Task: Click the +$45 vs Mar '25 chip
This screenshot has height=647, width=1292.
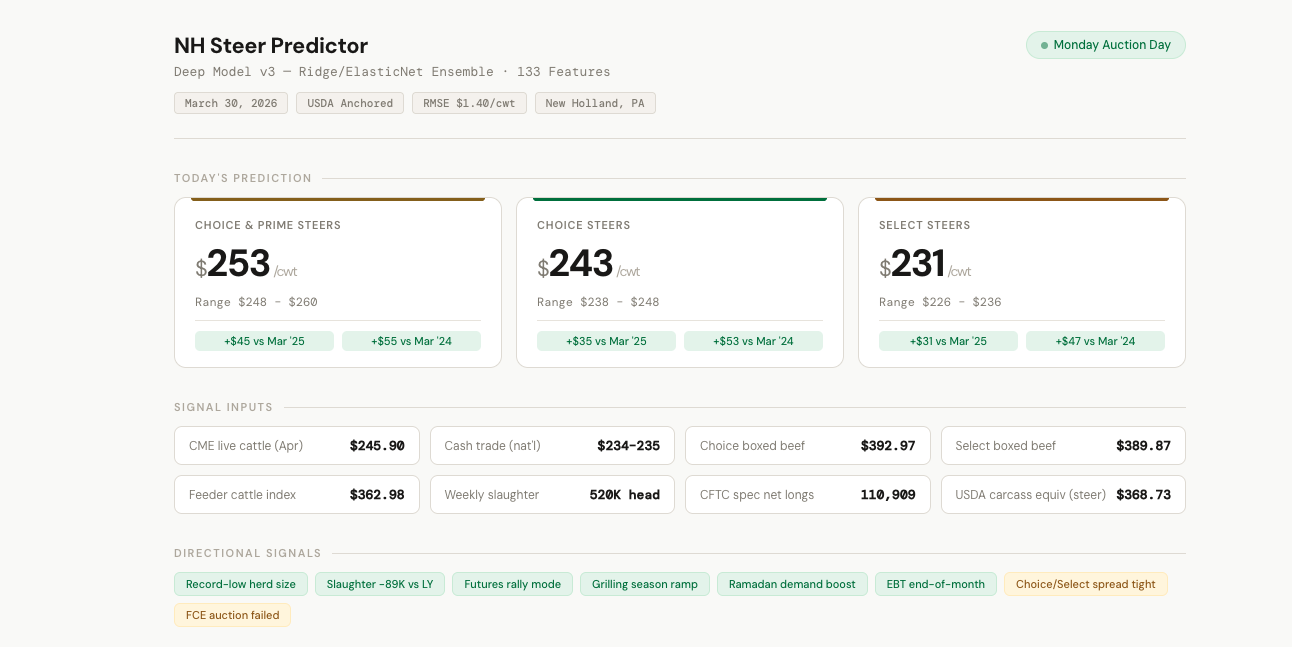Action: click(264, 341)
